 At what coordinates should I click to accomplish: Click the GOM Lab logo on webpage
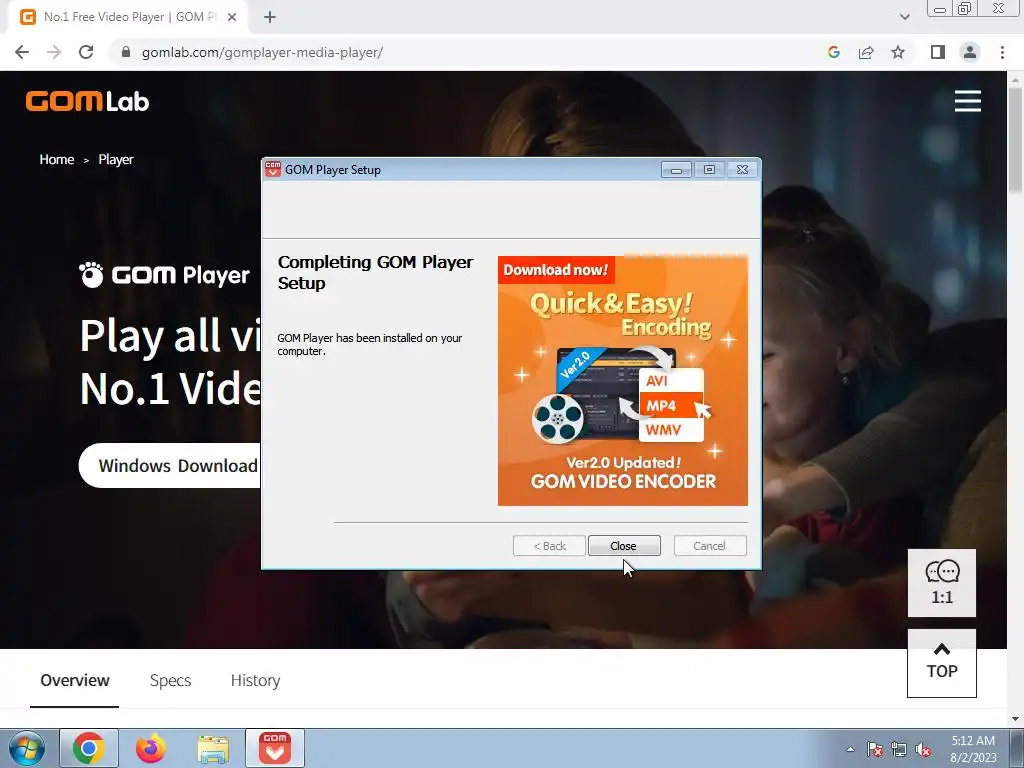click(88, 101)
